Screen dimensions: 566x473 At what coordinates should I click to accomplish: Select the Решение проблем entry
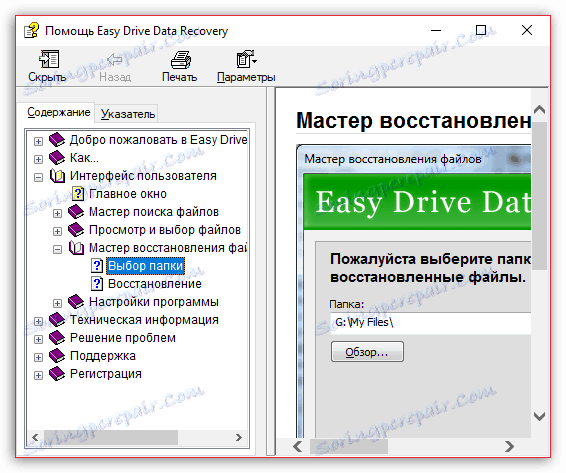point(123,338)
